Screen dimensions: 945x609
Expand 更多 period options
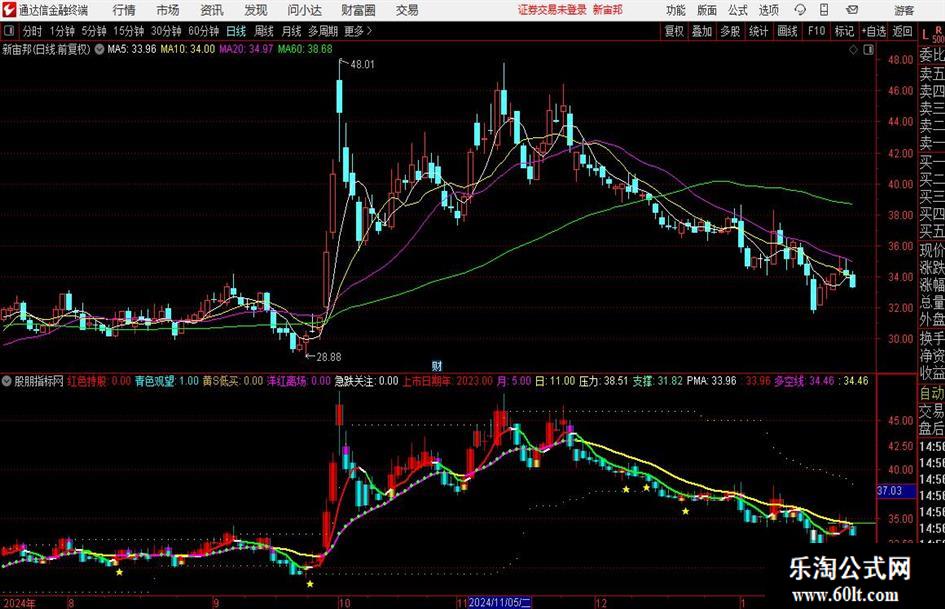coord(359,31)
